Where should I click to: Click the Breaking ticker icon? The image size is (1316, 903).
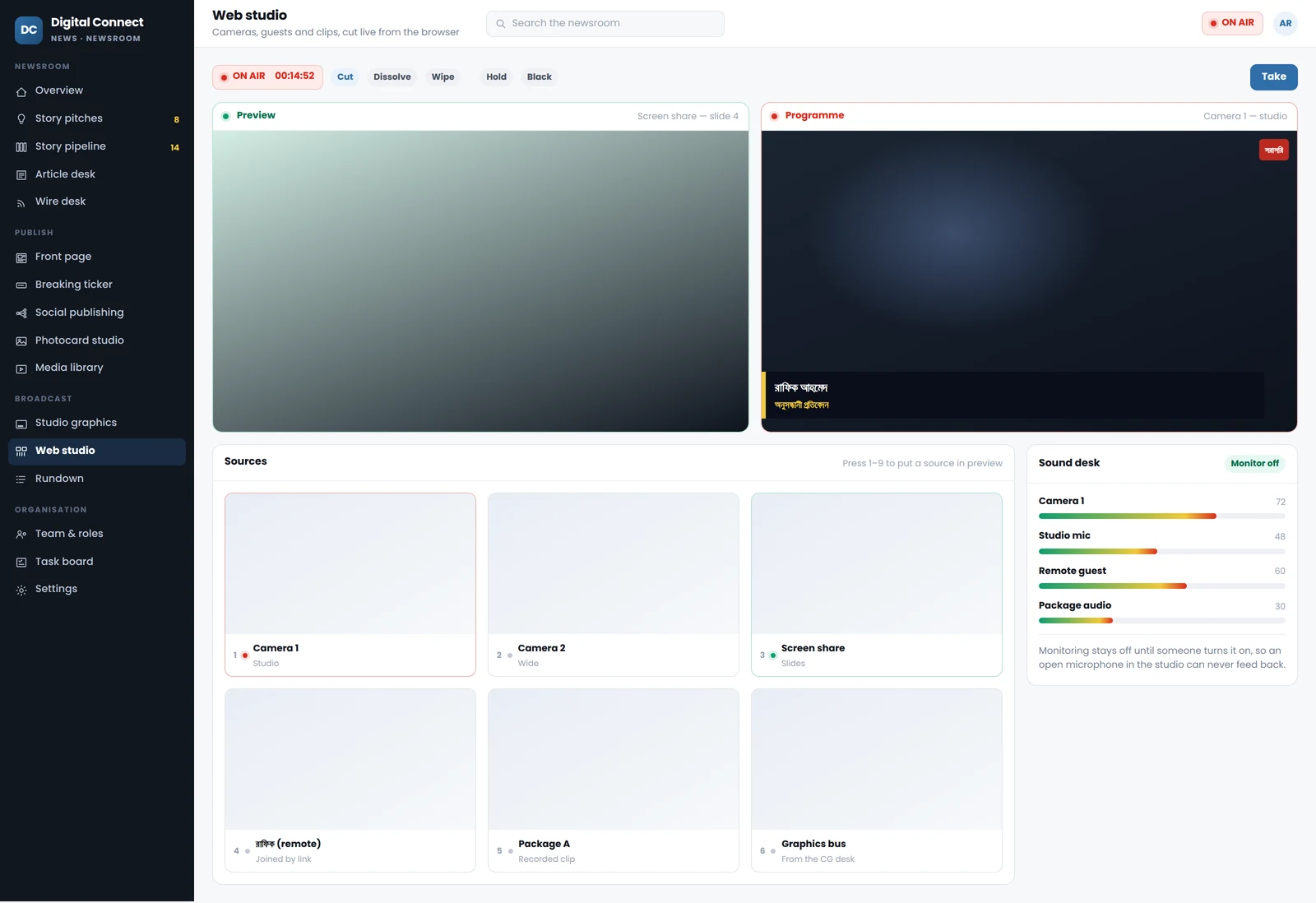pyautogui.click(x=21, y=285)
